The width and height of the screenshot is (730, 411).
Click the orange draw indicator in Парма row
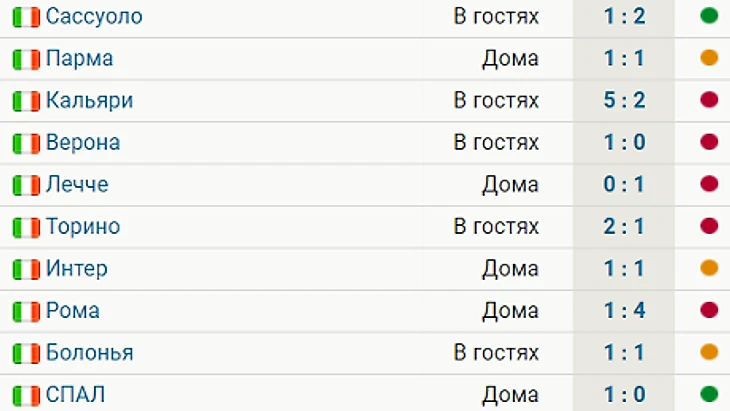[709, 58]
